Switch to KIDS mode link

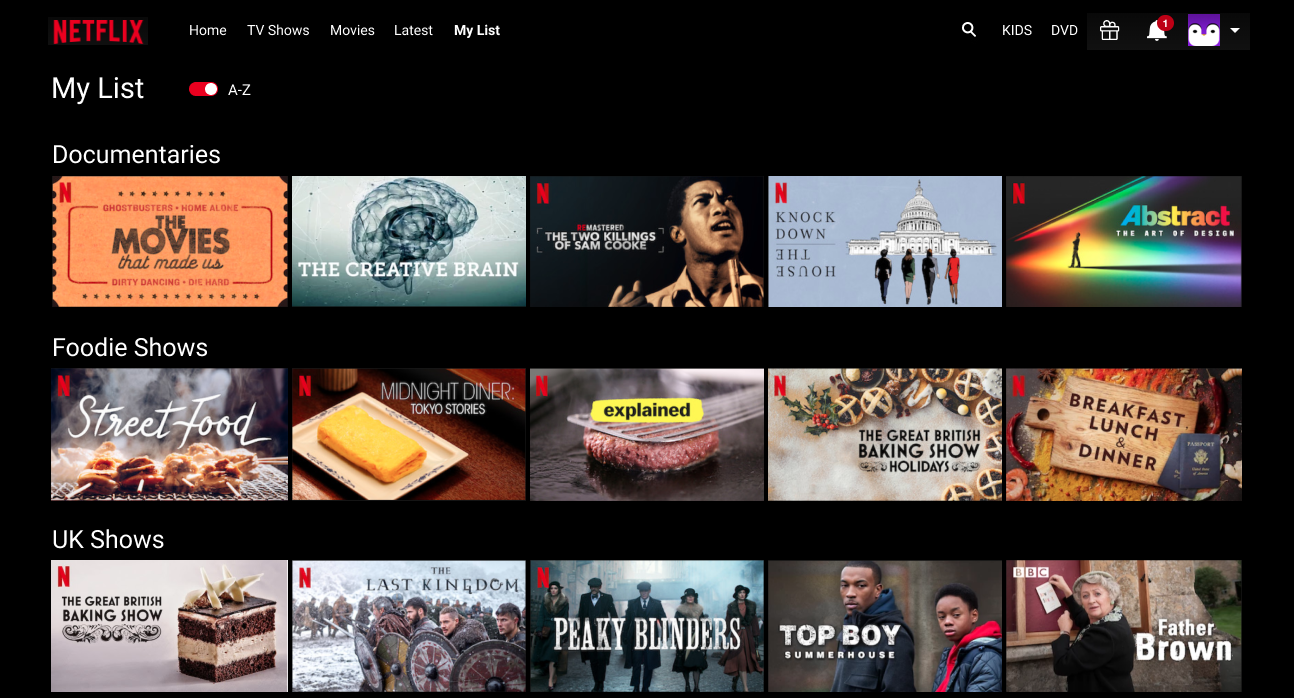click(1017, 31)
